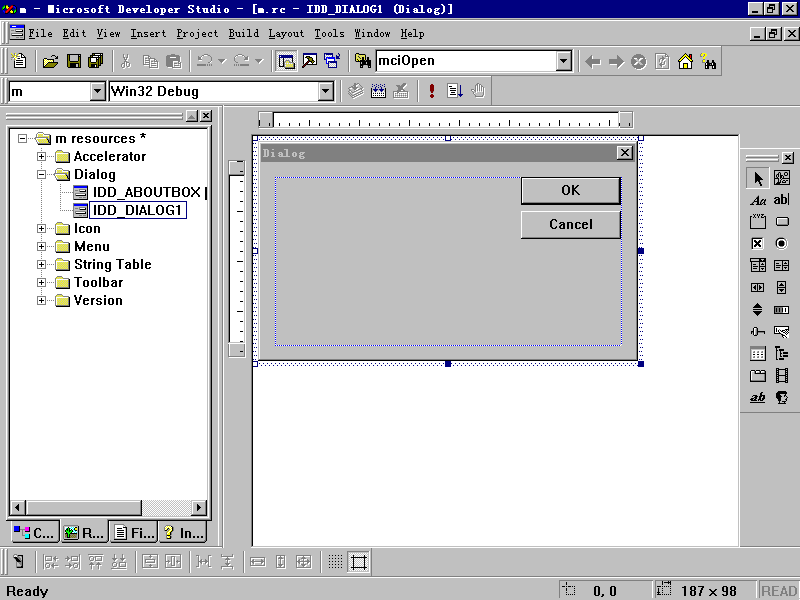Click the hand Insert Breakpoint icon
The height and width of the screenshot is (600, 800).
pyautogui.click(x=478, y=91)
